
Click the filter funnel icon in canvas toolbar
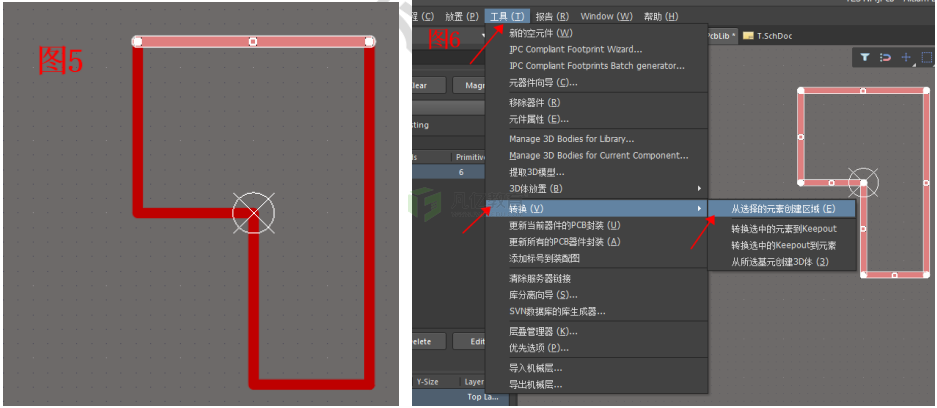coord(864,58)
